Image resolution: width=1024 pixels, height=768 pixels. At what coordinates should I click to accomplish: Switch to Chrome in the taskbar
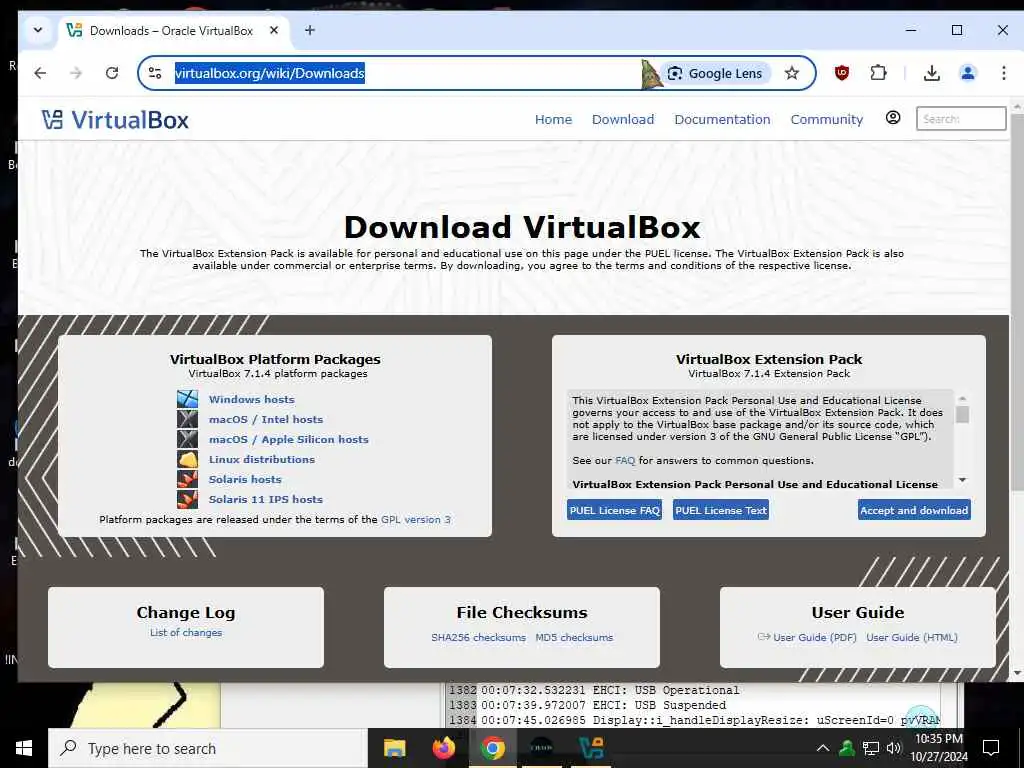tap(493, 748)
